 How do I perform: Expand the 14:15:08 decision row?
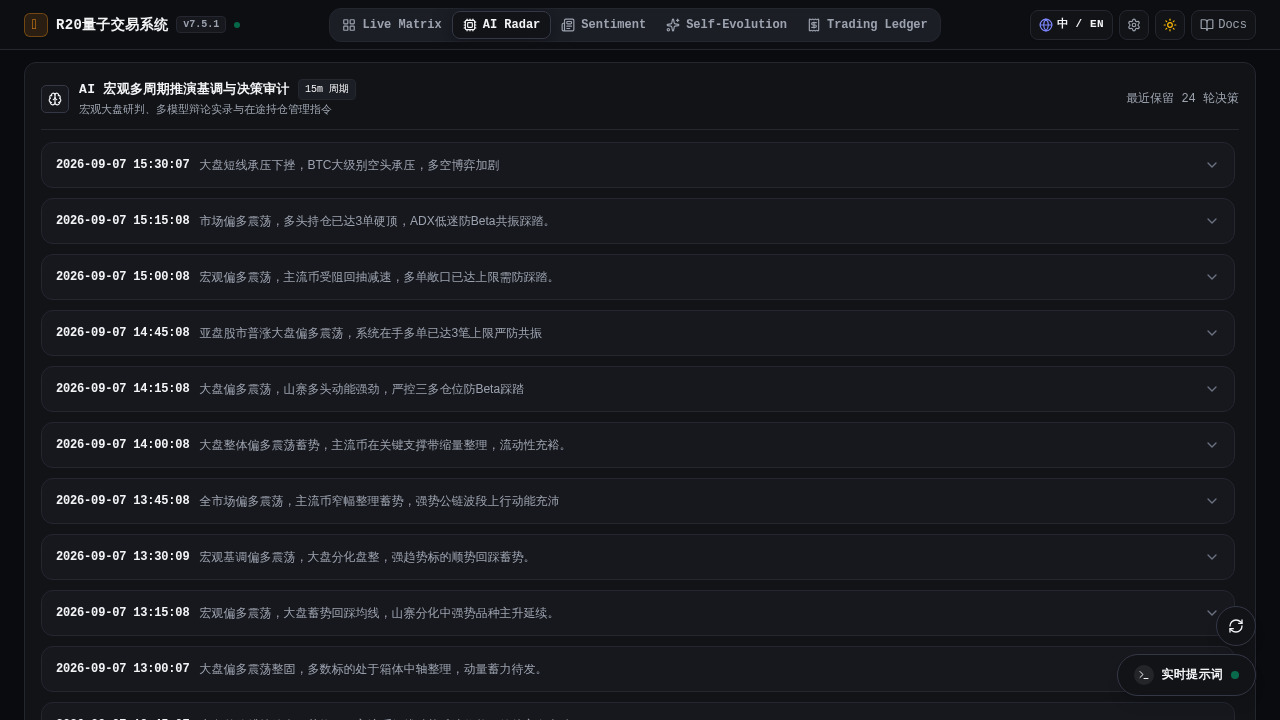pyautogui.click(x=638, y=389)
